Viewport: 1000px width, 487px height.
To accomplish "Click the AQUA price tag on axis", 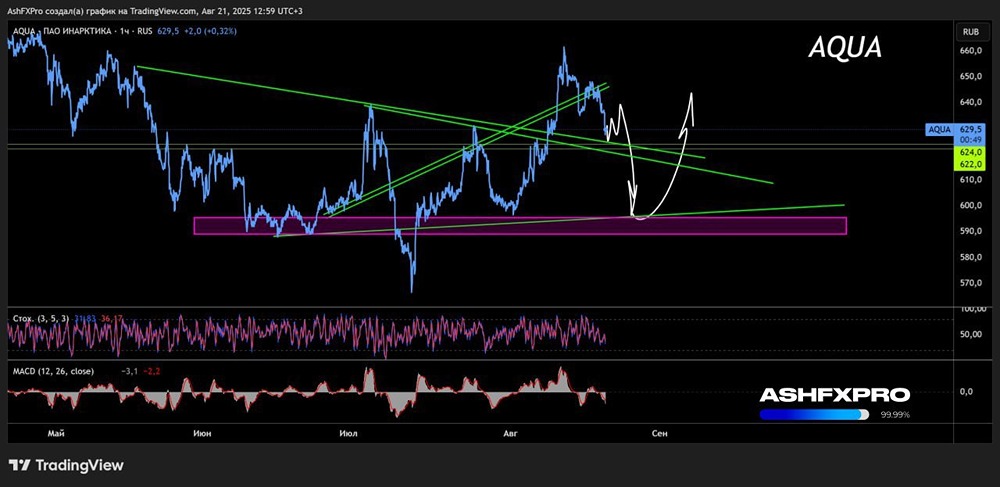I will (939, 130).
